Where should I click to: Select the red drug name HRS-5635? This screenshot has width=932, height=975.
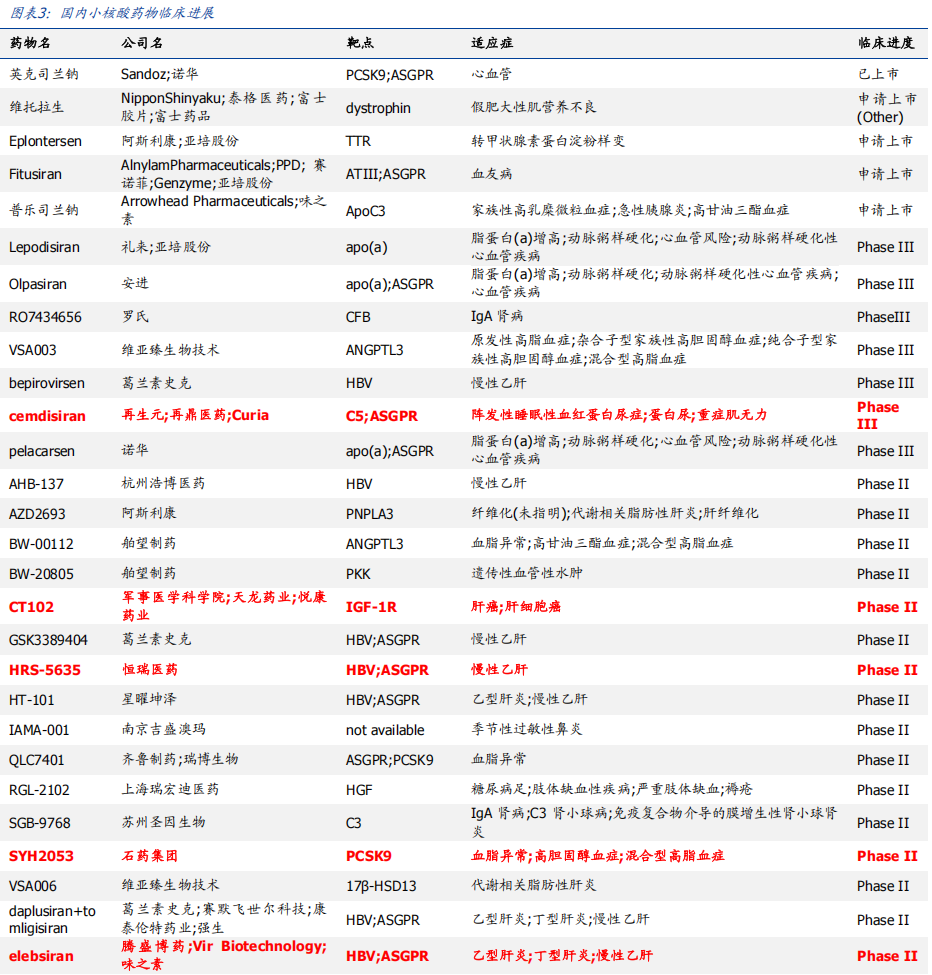(x=45, y=670)
